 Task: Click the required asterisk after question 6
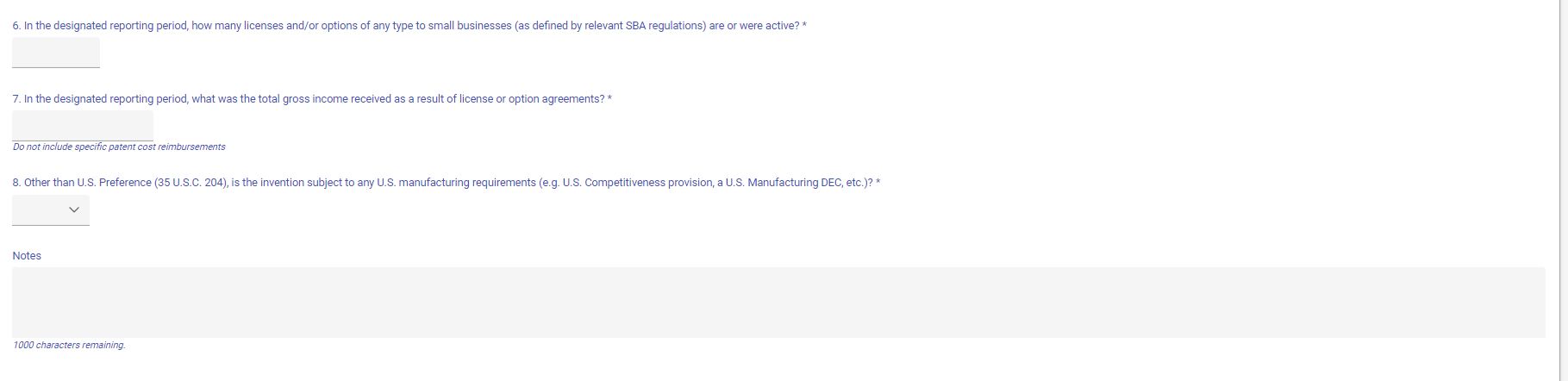click(804, 26)
